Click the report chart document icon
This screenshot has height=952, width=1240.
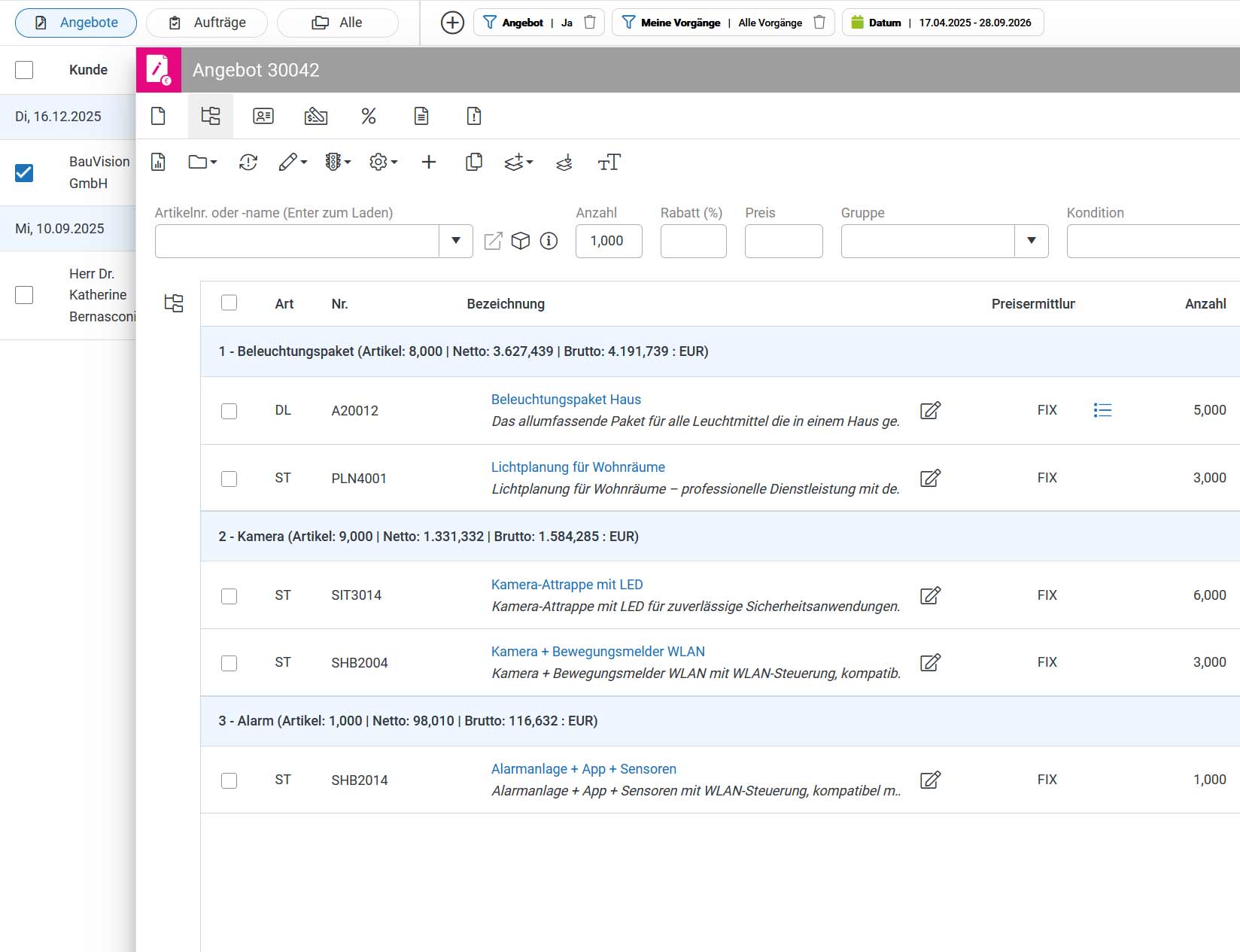(158, 162)
